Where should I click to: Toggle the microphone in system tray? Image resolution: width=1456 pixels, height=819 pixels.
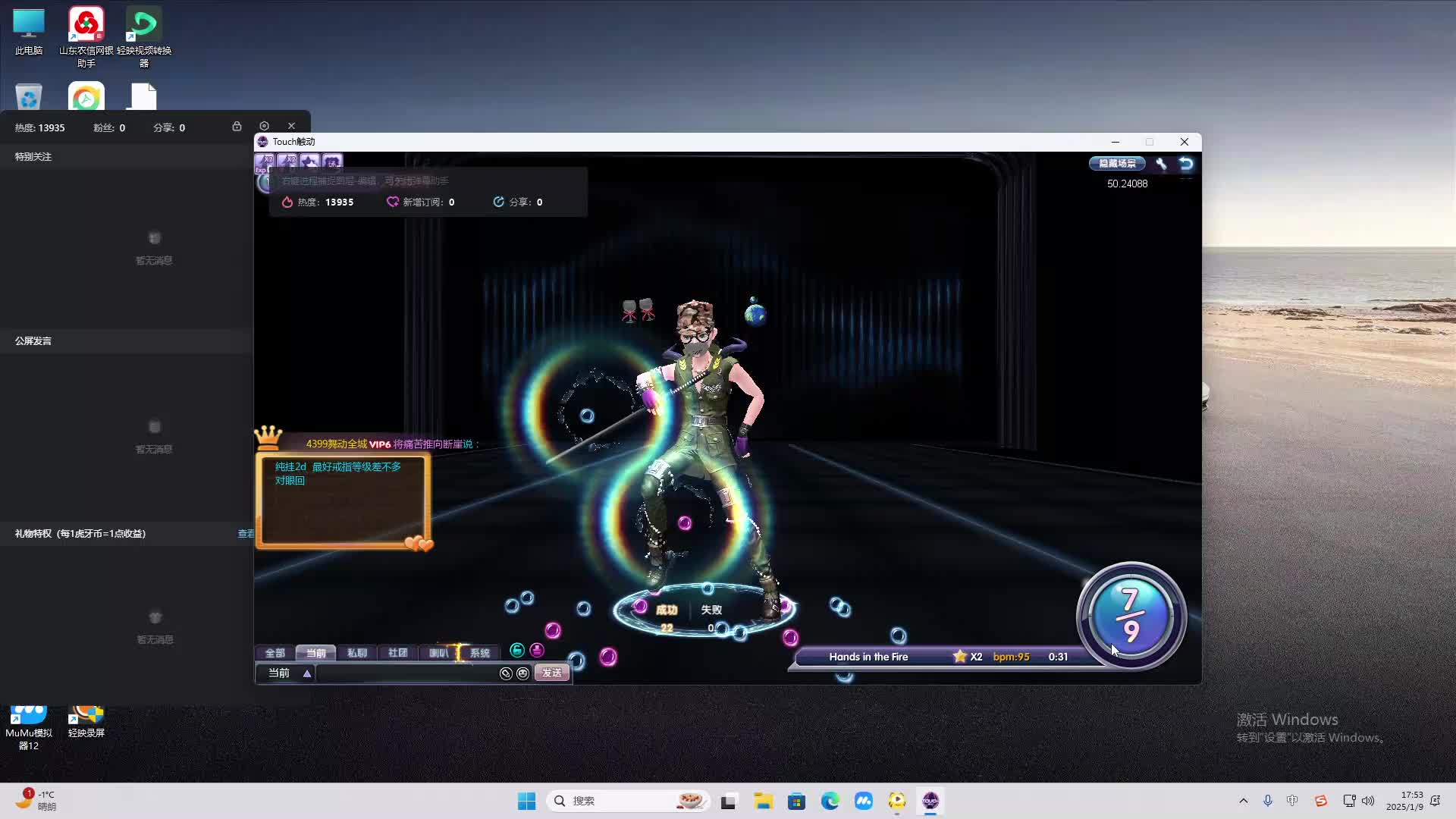tap(1267, 801)
